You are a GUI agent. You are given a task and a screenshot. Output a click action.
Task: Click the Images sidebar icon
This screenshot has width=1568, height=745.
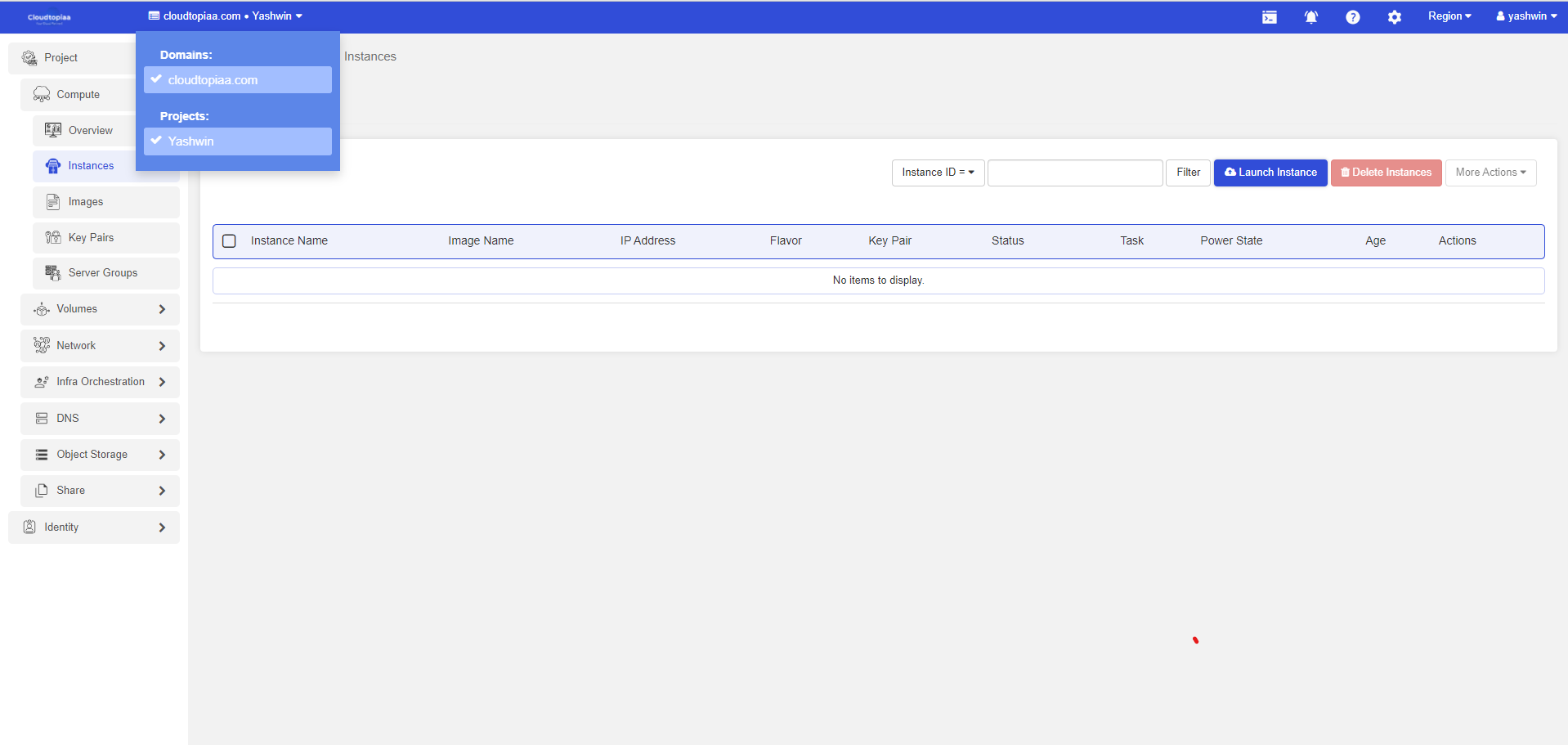coord(53,202)
